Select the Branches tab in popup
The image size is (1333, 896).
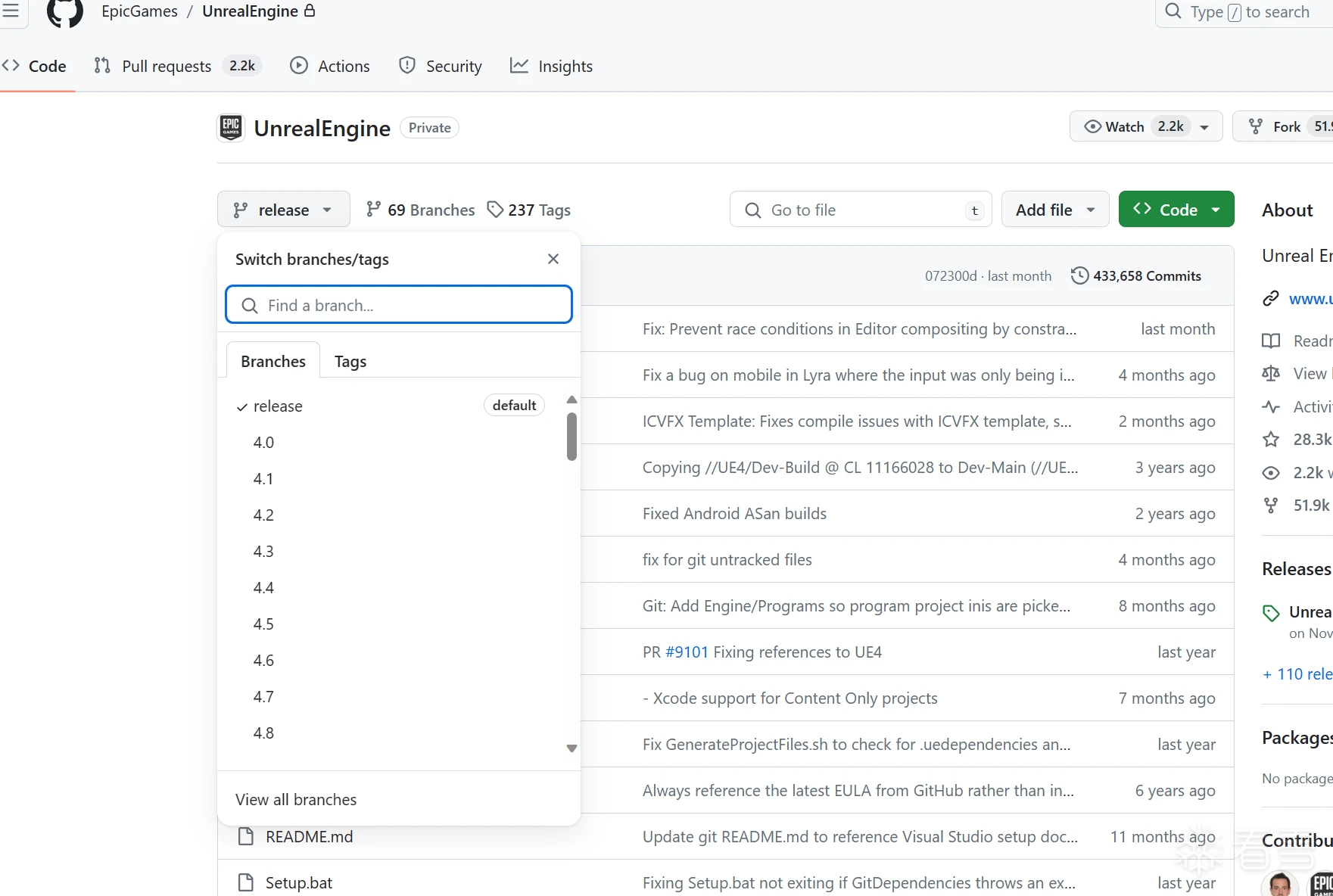(273, 361)
